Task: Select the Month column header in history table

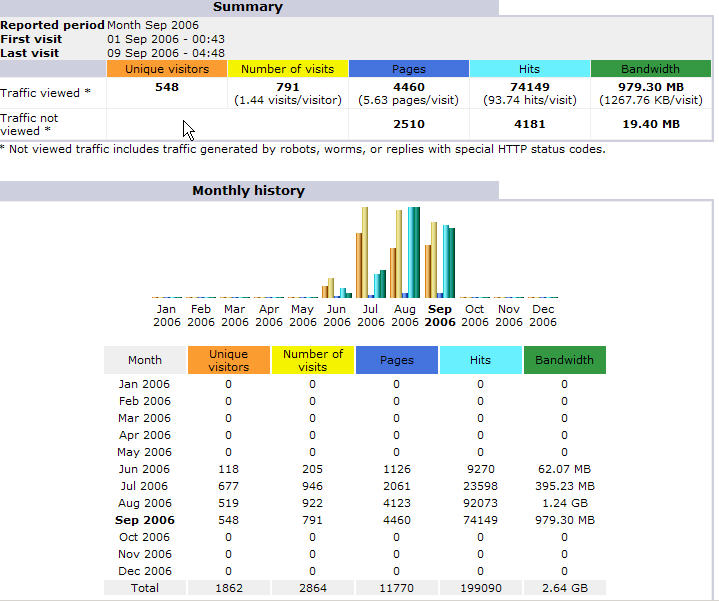Action: [x=145, y=360]
